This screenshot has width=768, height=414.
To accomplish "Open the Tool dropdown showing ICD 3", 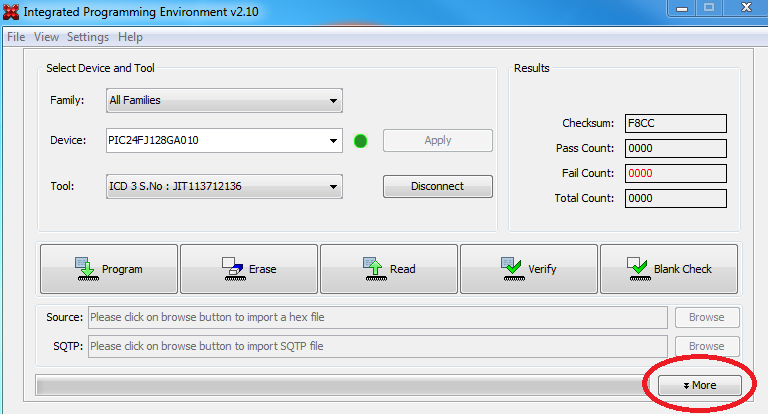I will (x=224, y=186).
